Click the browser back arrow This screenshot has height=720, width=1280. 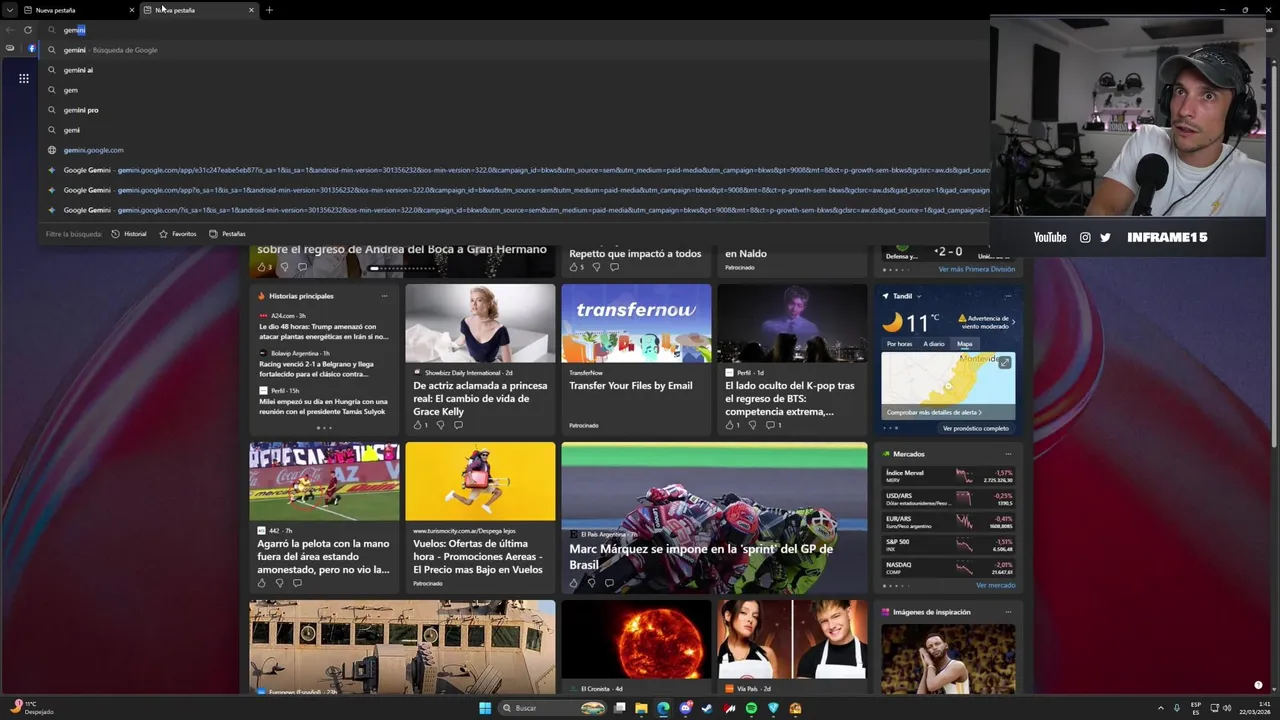point(10,30)
